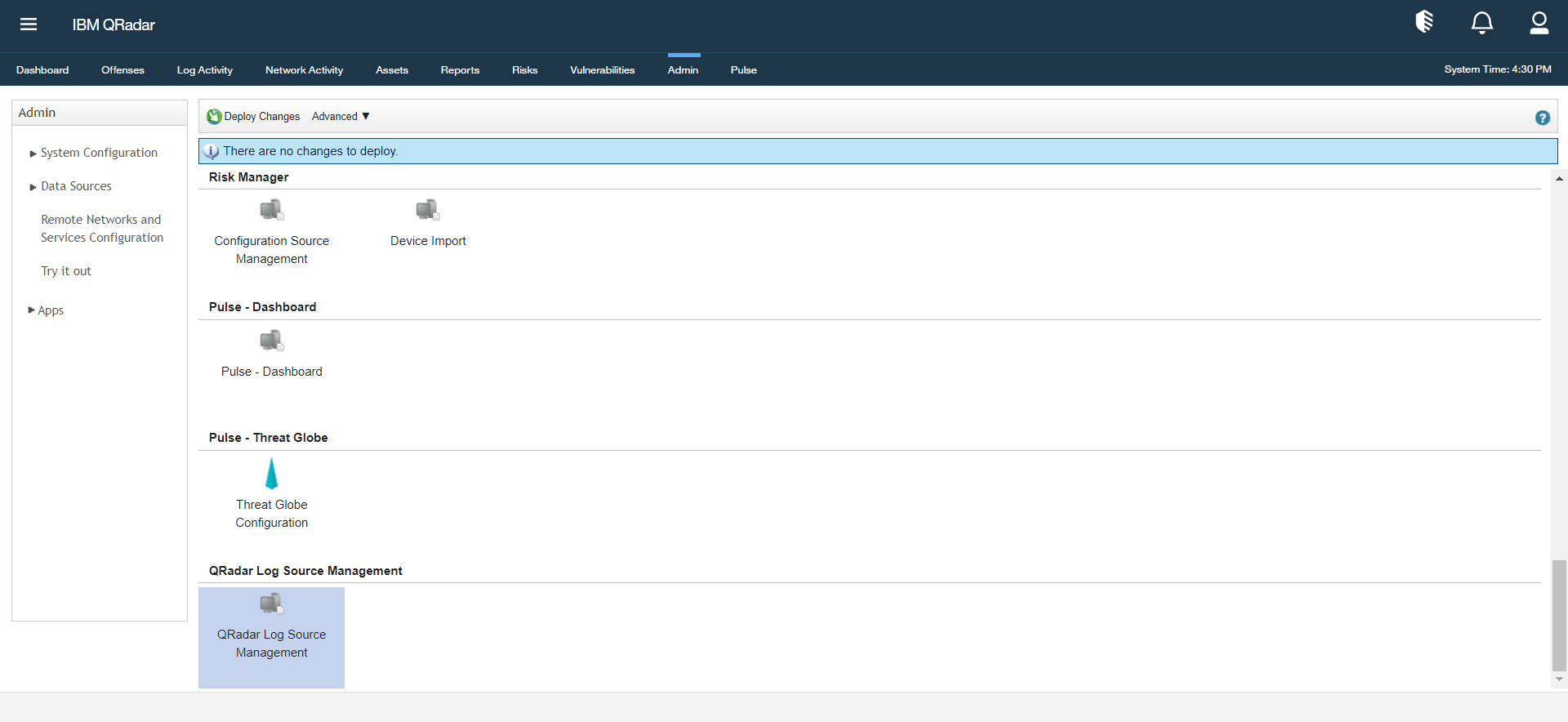
Task: Open the Pulse - Dashboard app icon
Action: (x=272, y=341)
